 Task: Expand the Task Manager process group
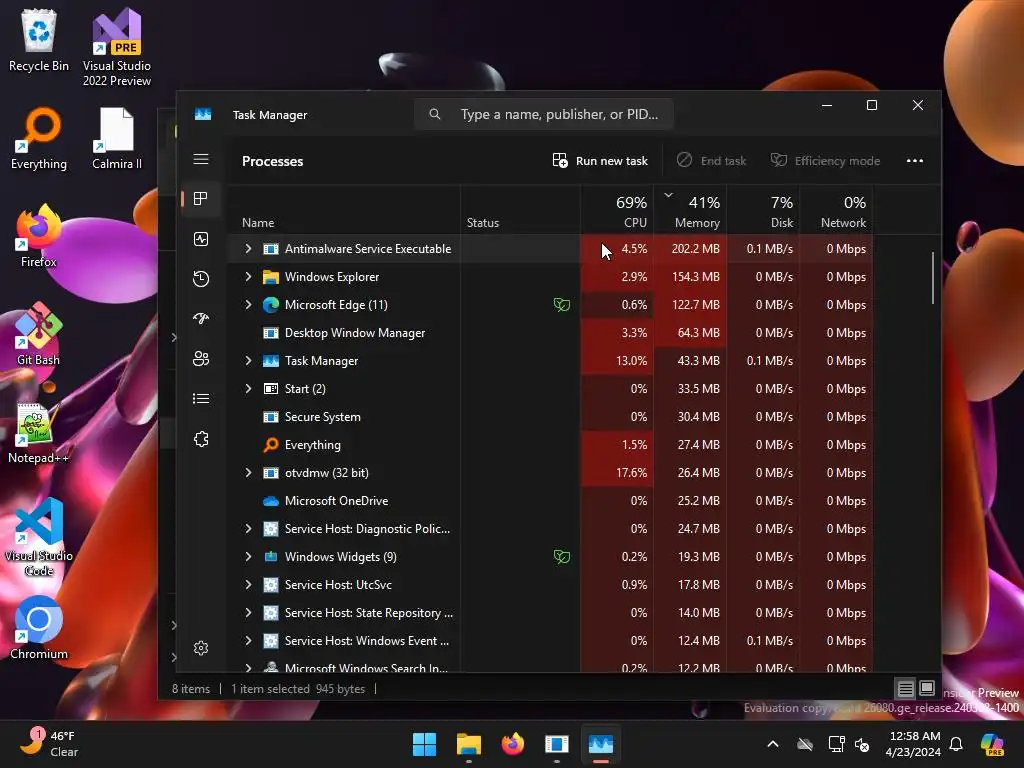(248, 360)
